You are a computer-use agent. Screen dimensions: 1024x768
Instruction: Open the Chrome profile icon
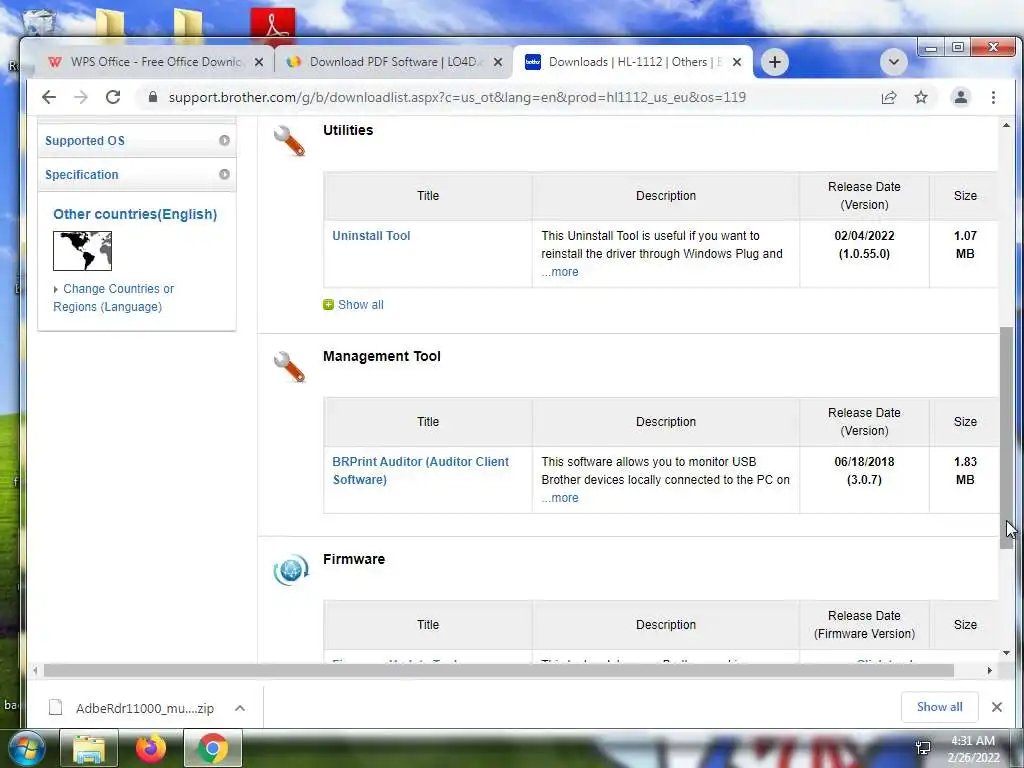[x=961, y=97]
